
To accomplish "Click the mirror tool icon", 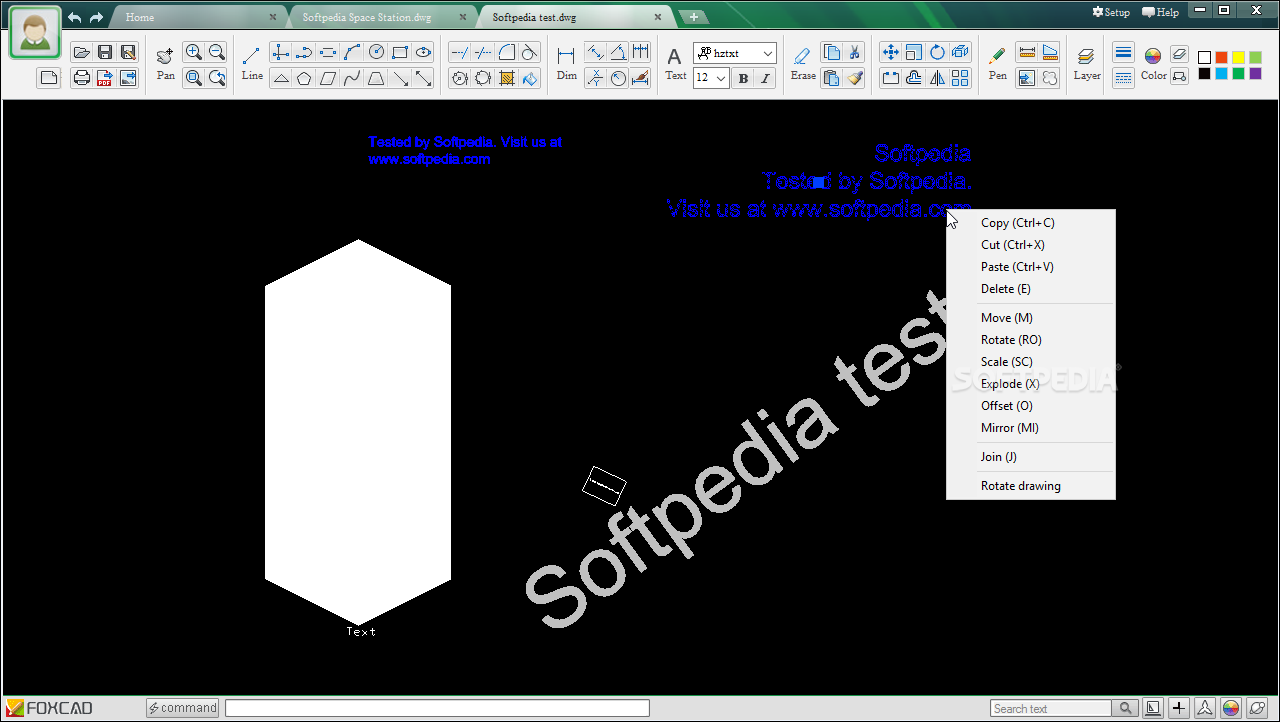I will click(x=937, y=78).
